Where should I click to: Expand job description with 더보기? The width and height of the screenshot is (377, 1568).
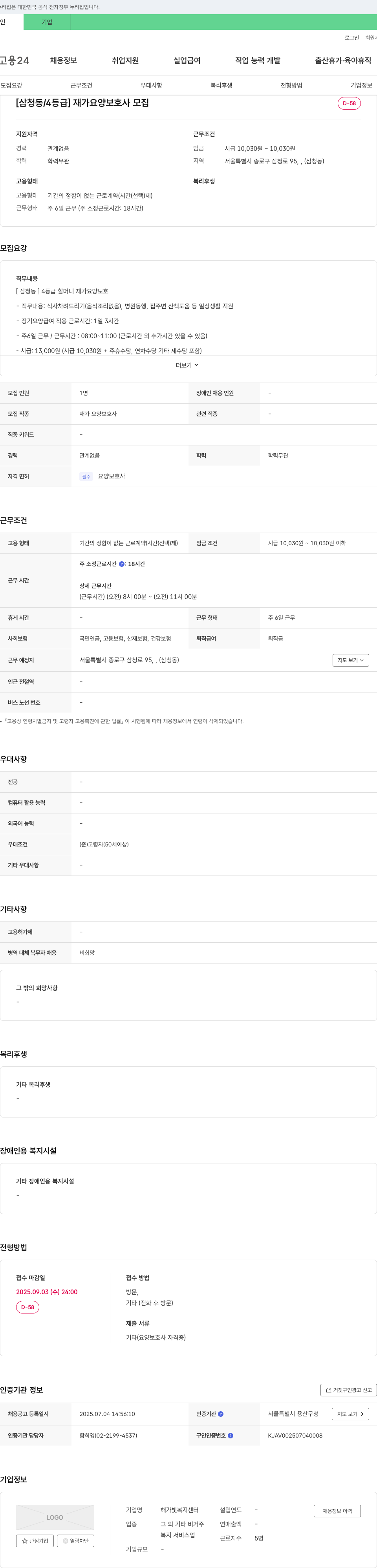(188, 365)
